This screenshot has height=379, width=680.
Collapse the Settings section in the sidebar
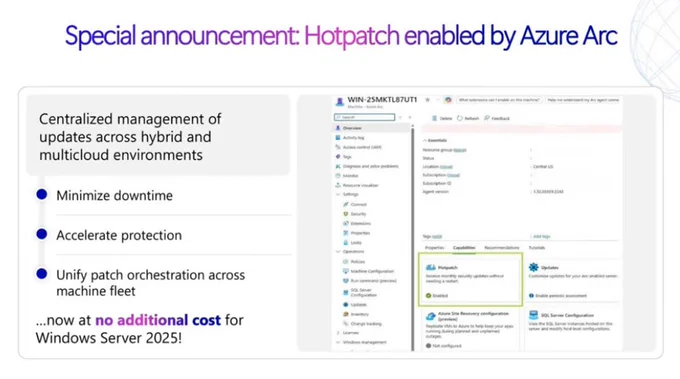338,194
